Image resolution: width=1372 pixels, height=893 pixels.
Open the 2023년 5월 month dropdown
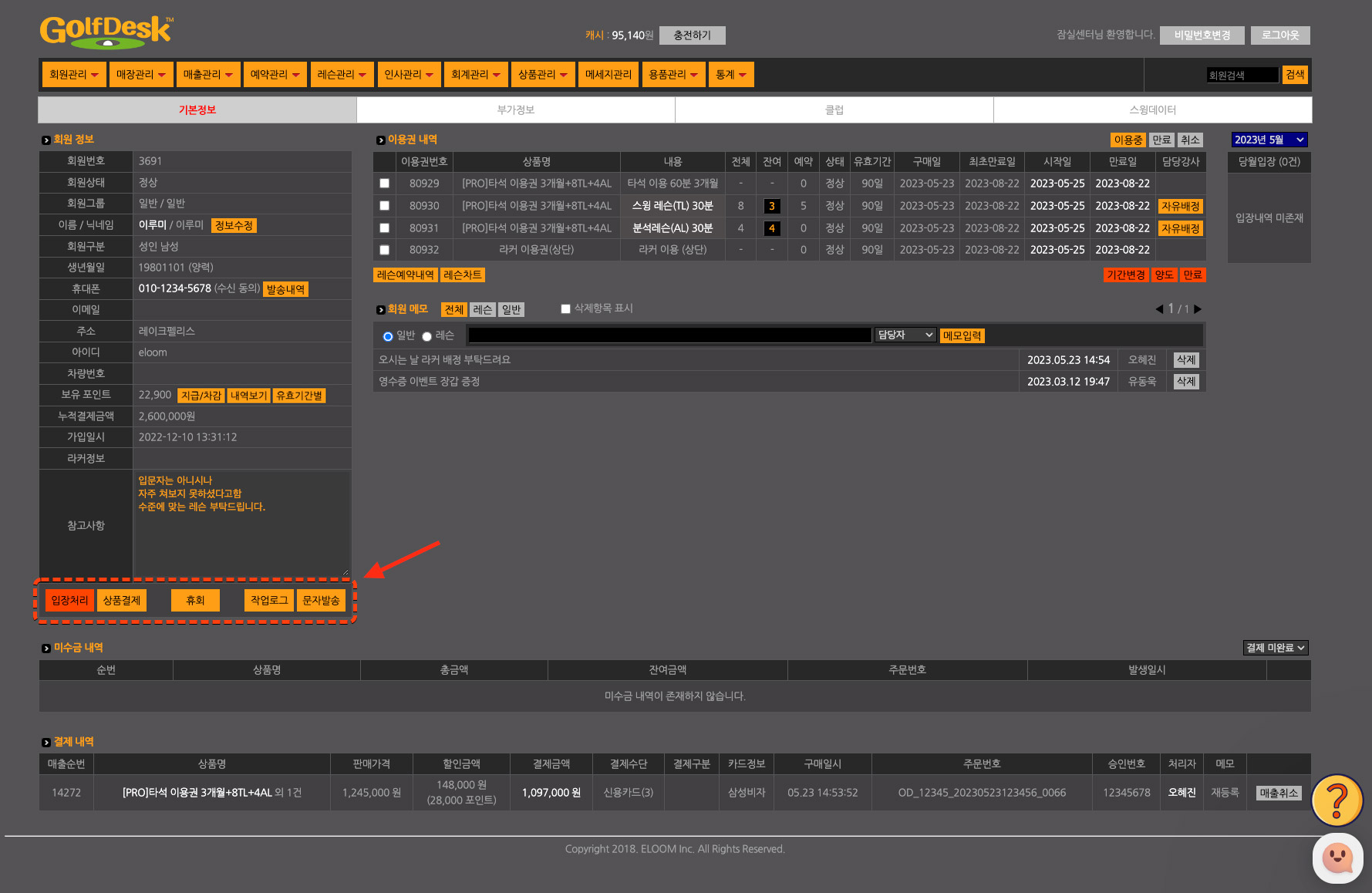click(1269, 140)
